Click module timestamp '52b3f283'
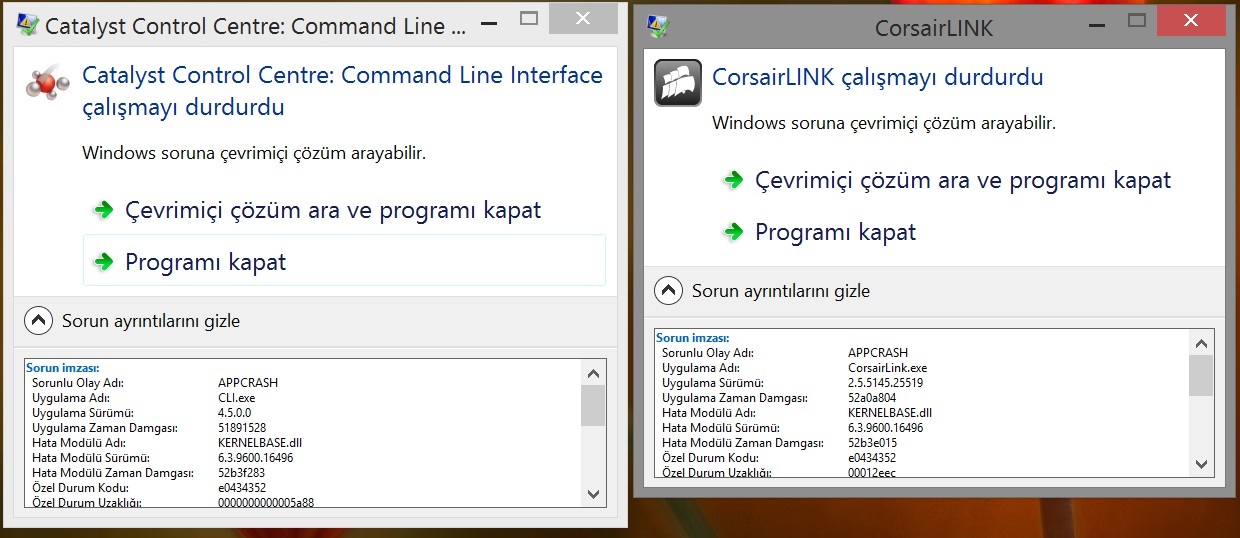Viewport: 1240px width, 538px height. coord(242,472)
